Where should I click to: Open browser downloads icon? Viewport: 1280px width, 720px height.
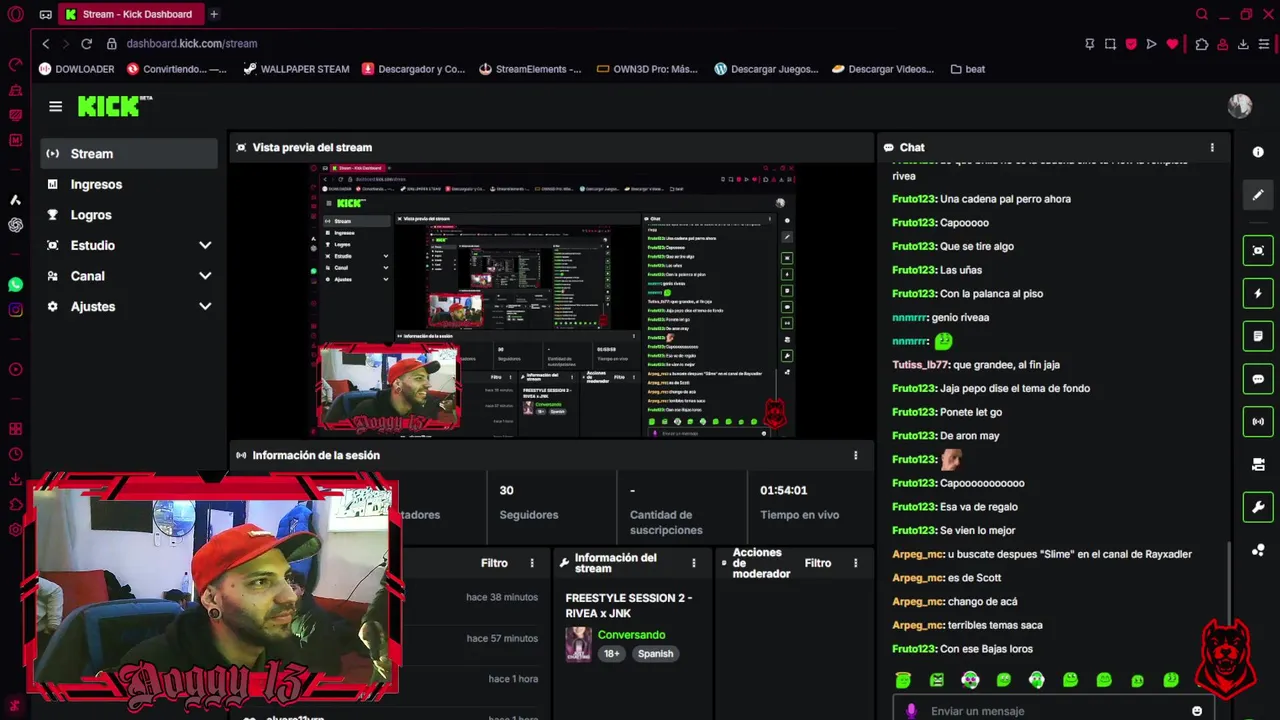click(x=1243, y=44)
